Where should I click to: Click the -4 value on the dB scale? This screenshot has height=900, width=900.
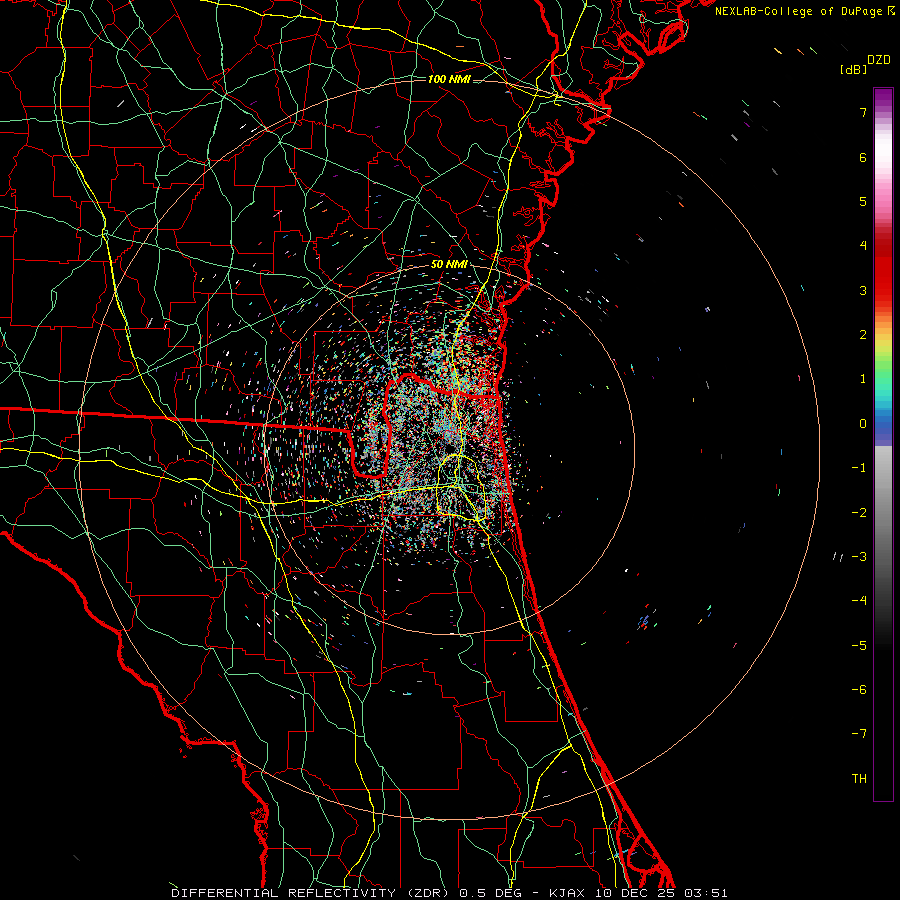[859, 601]
